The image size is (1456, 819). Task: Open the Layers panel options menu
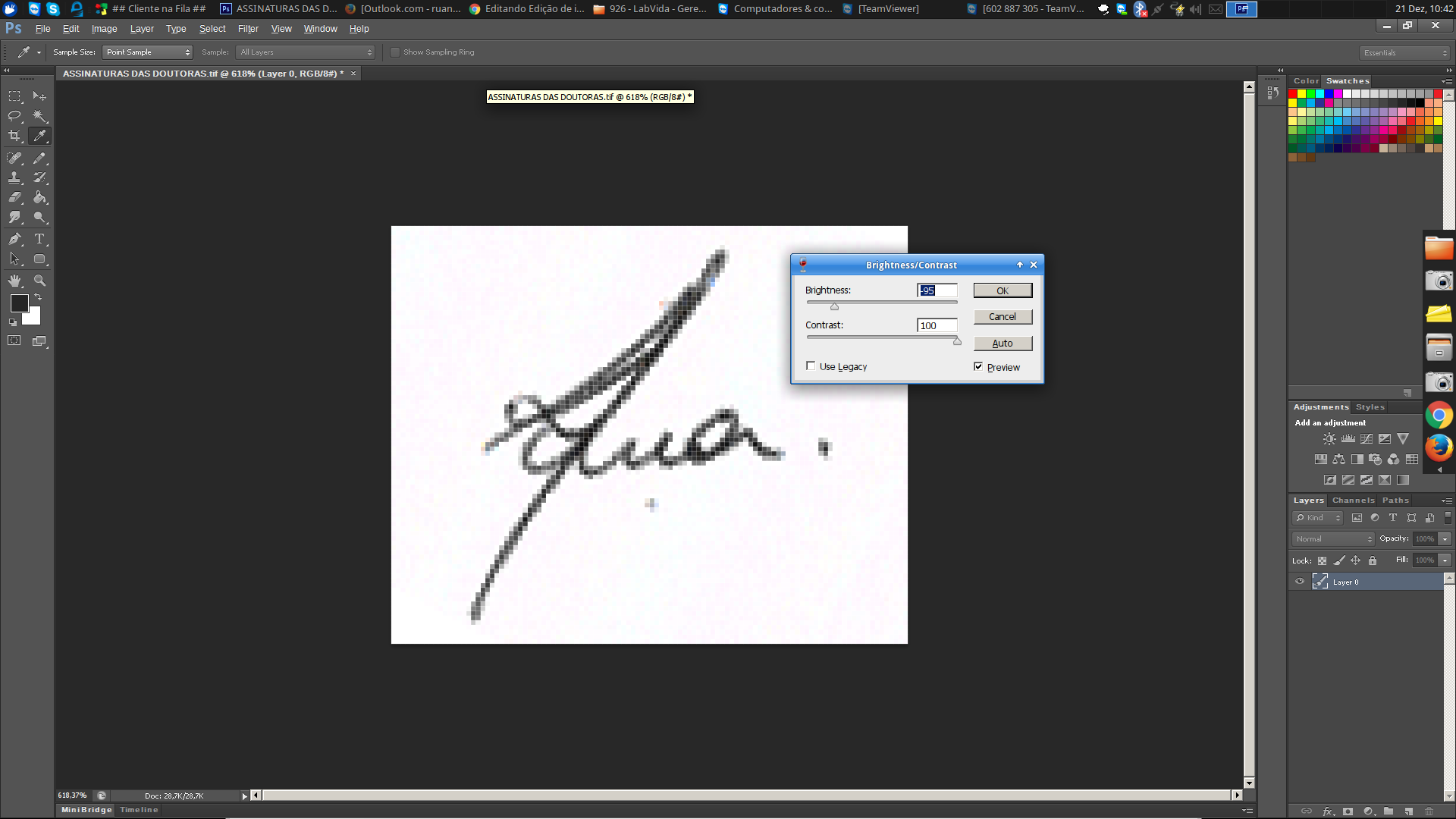[1446, 500]
